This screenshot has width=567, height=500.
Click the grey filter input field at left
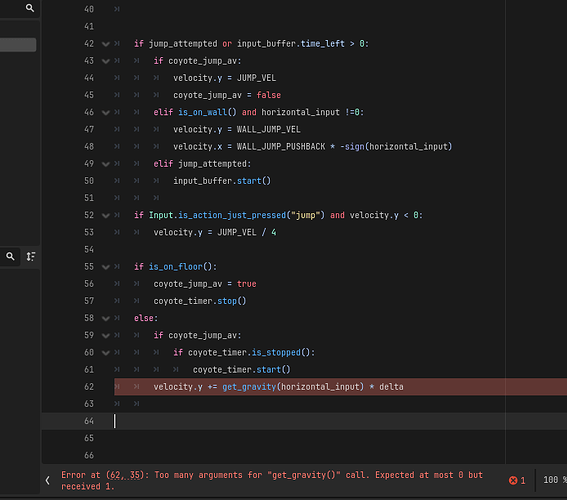point(18,45)
